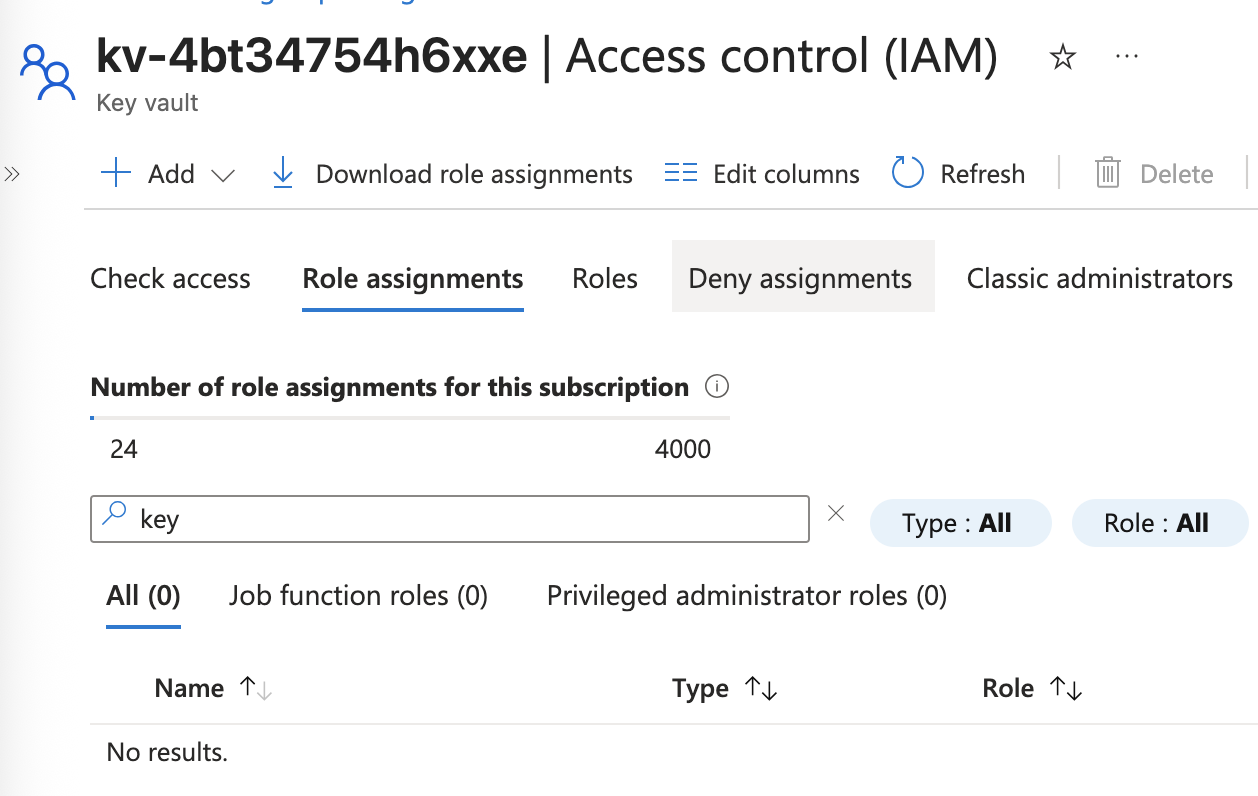Clear the search field with the X

click(836, 514)
